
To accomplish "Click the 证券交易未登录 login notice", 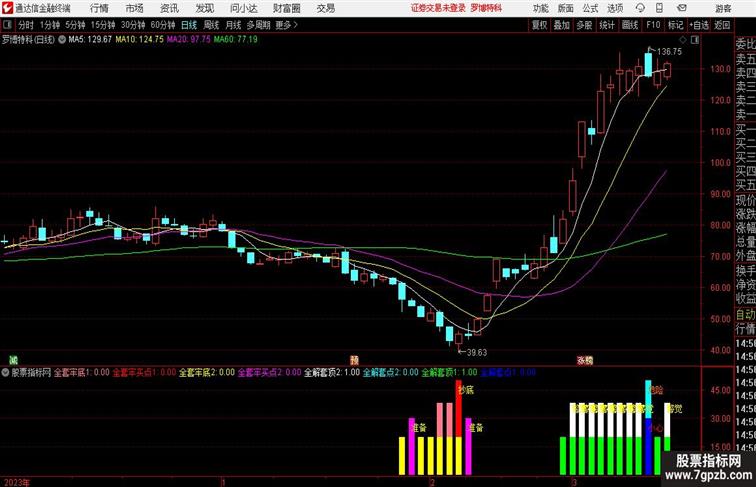I will (438, 8).
